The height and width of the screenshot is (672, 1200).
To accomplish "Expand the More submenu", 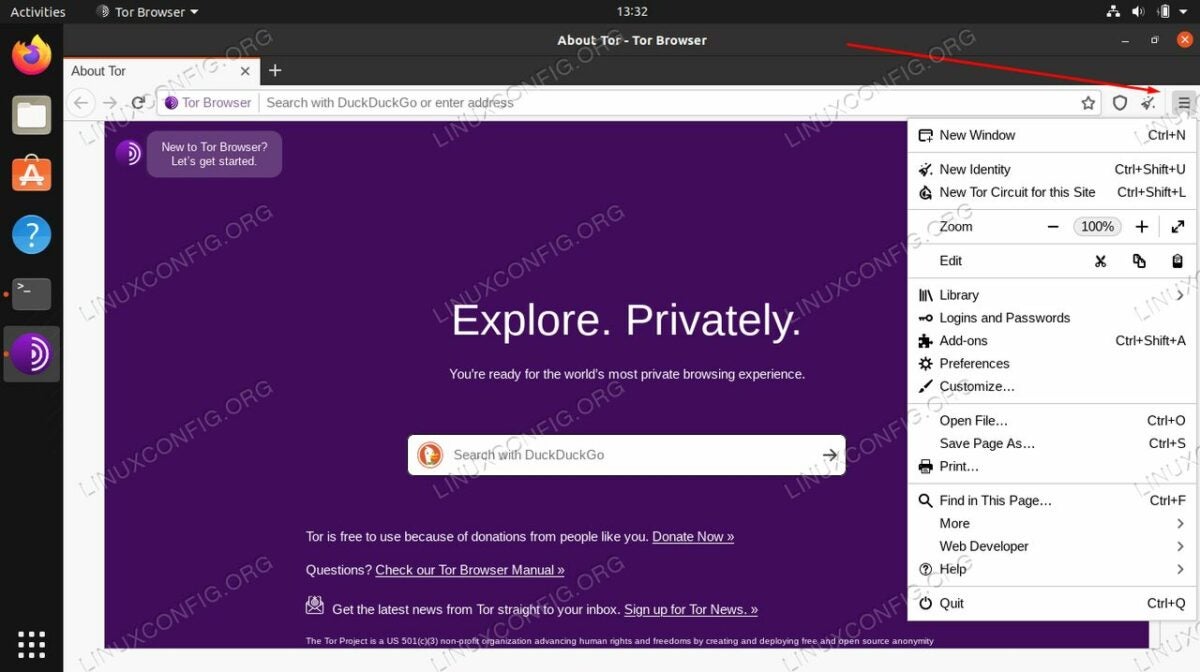I will click(1052, 524).
